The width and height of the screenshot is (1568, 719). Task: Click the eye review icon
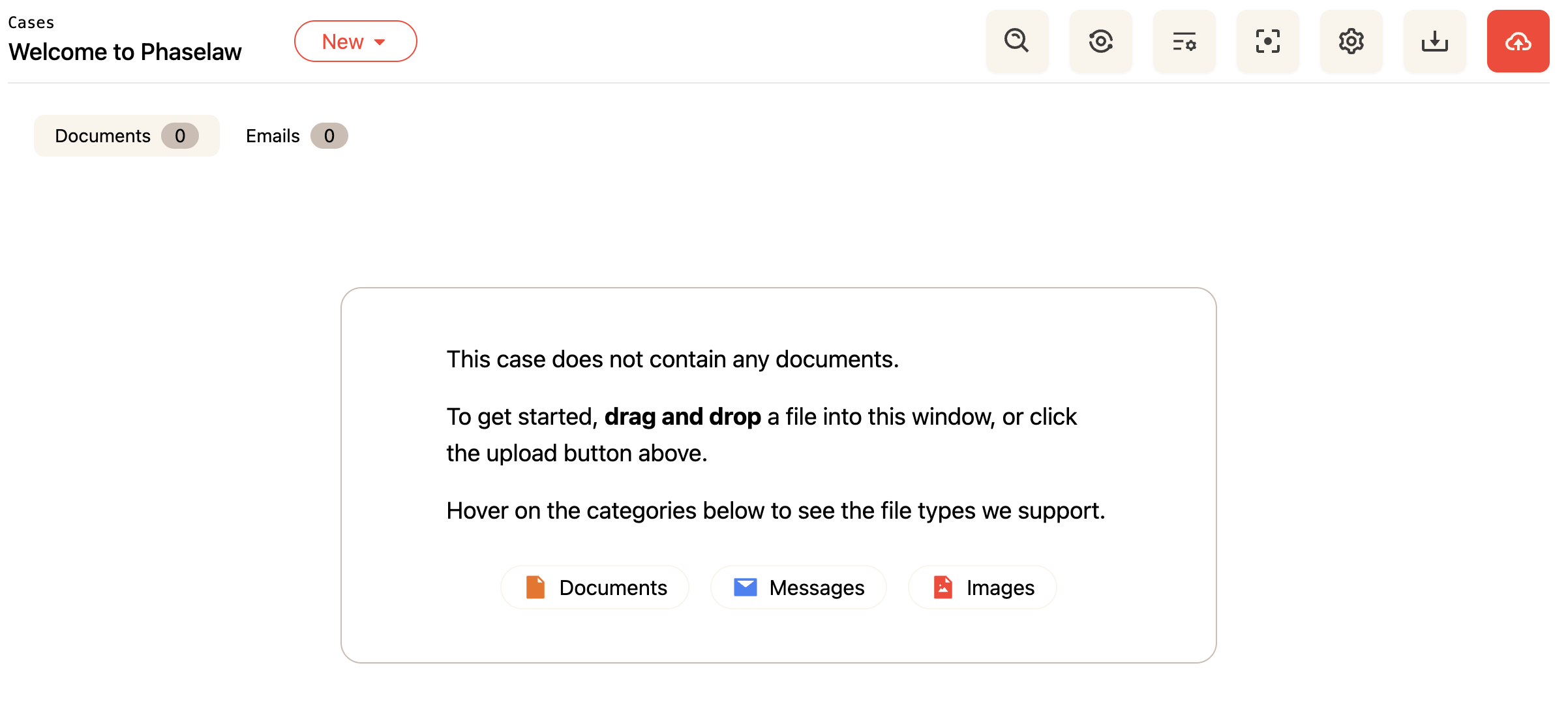[1100, 41]
